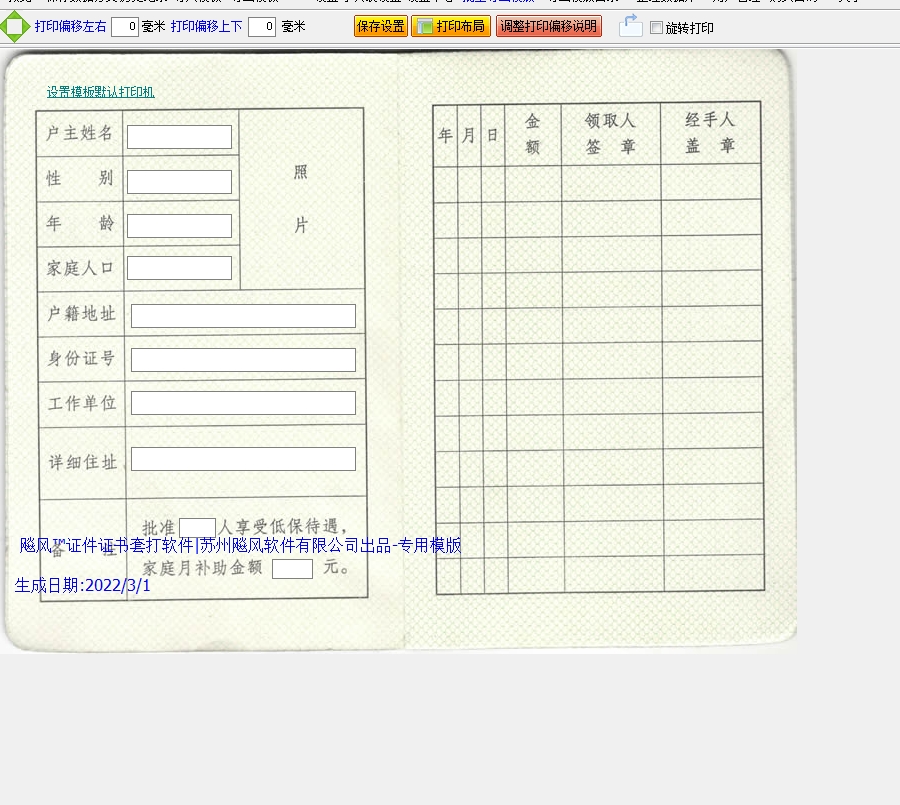Click the 家庭人口 input box

pyautogui.click(x=179, y=268)
